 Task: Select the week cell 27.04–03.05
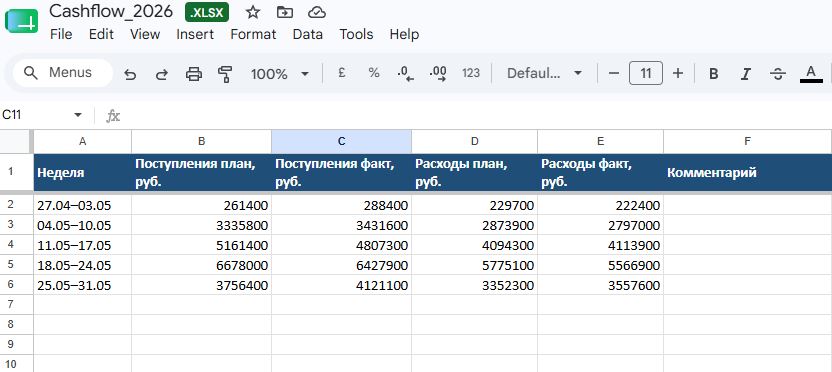[82, 205]
